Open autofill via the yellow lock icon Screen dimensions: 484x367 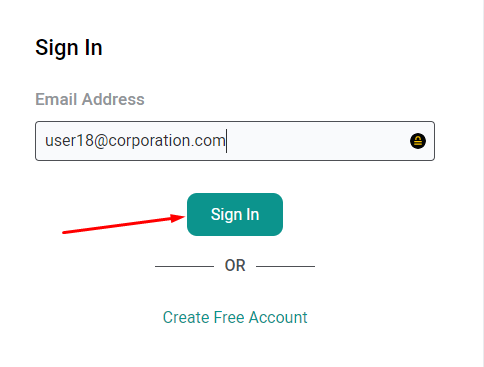418,141
